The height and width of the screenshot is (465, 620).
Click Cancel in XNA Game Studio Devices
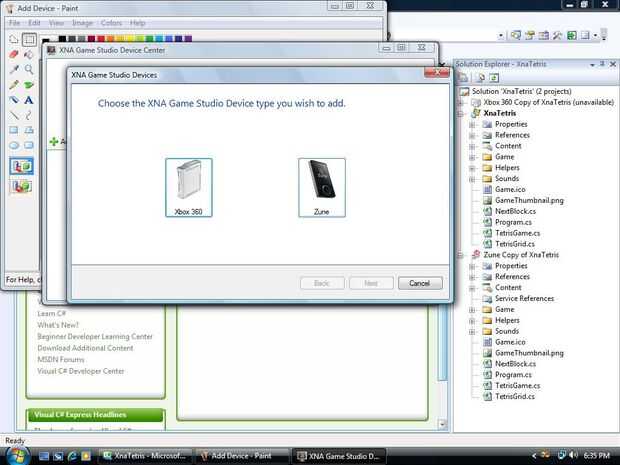420,283
